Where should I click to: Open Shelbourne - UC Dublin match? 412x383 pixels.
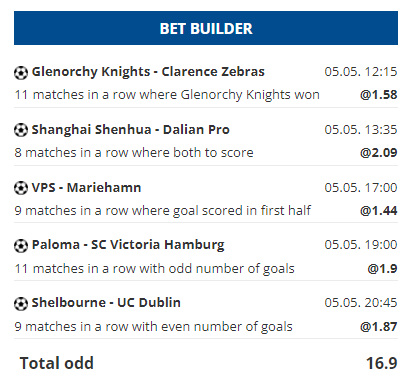click(x=106, y=303)
